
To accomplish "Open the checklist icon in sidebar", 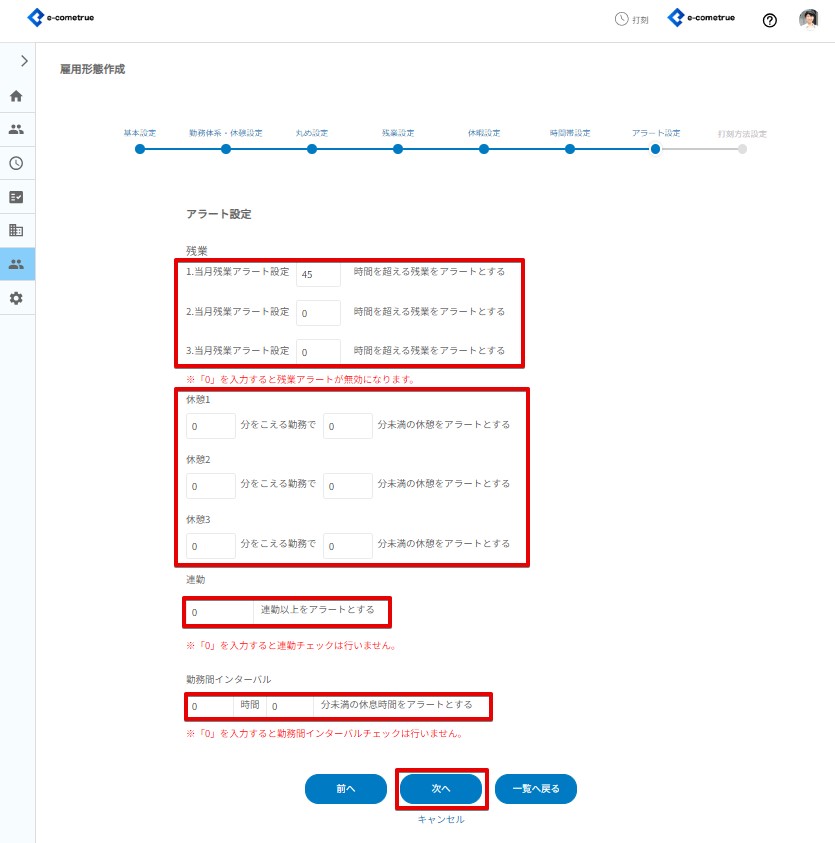I will 16,197.
